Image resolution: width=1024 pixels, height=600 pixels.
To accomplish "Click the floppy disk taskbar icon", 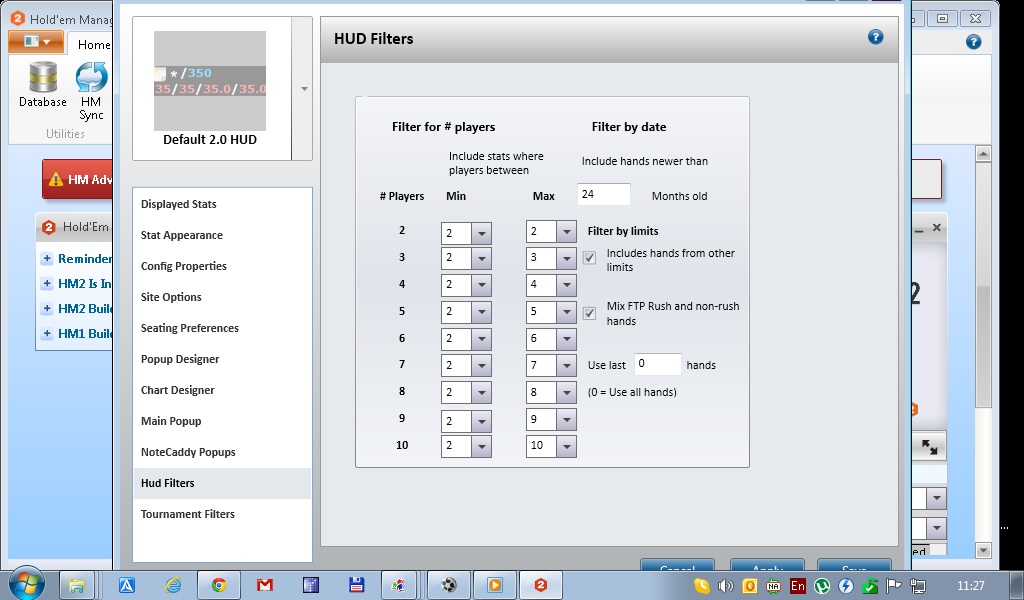I will (x=356, y=585).
